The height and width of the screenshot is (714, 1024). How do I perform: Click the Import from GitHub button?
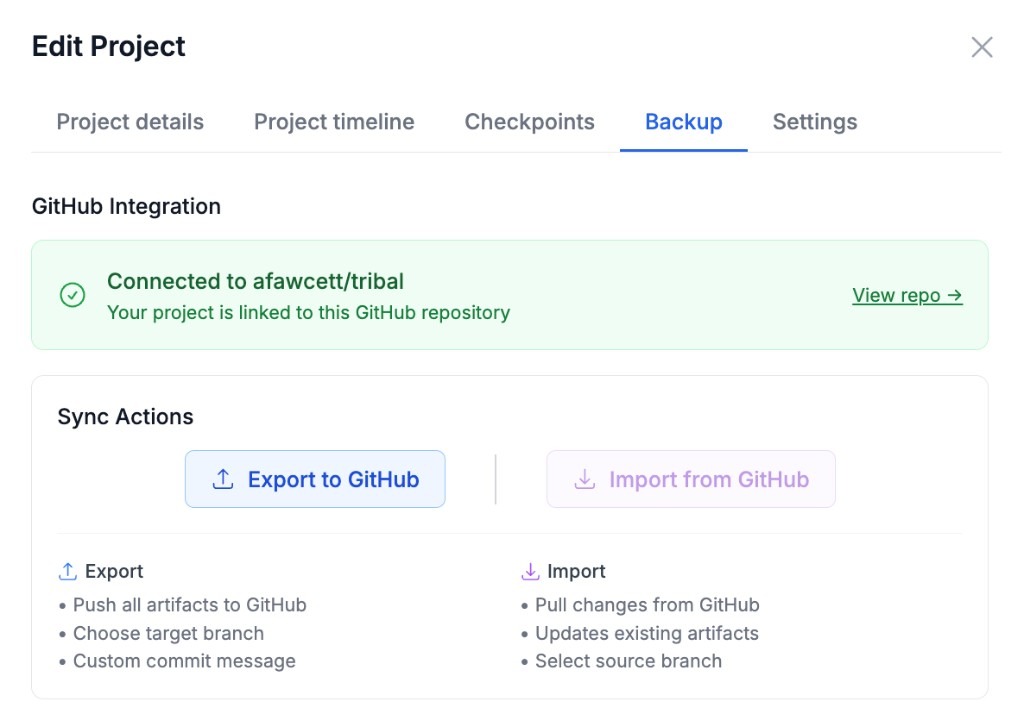[x=691, y=479]
